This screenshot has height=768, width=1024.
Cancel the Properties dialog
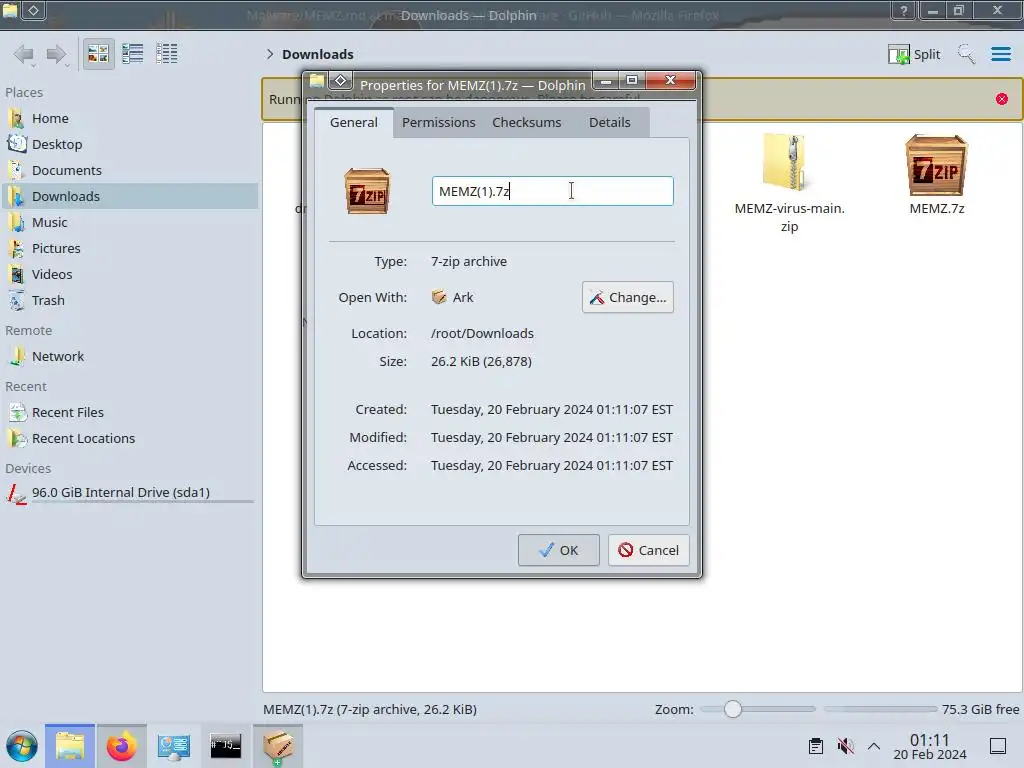click(648, 550)
